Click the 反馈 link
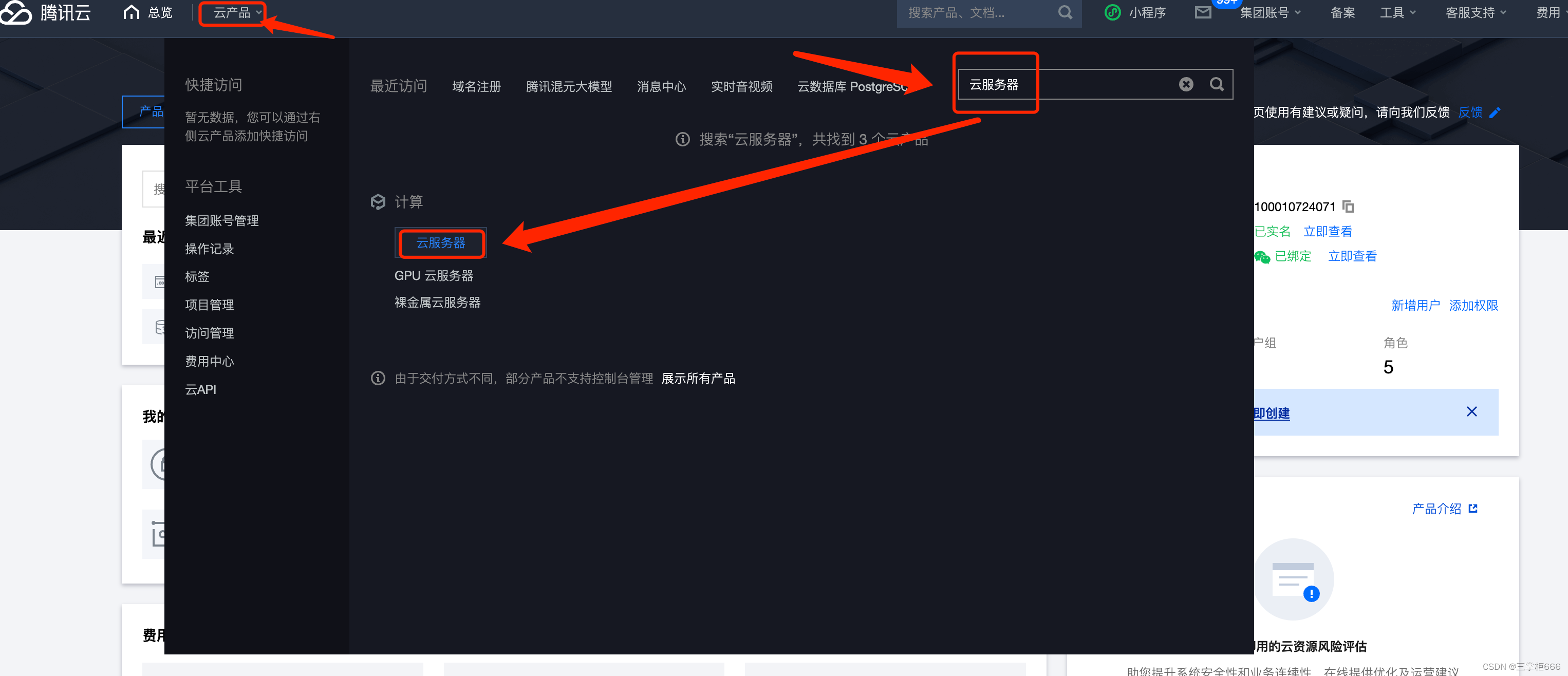The image size is (1568, 676). pos(1470,112)
